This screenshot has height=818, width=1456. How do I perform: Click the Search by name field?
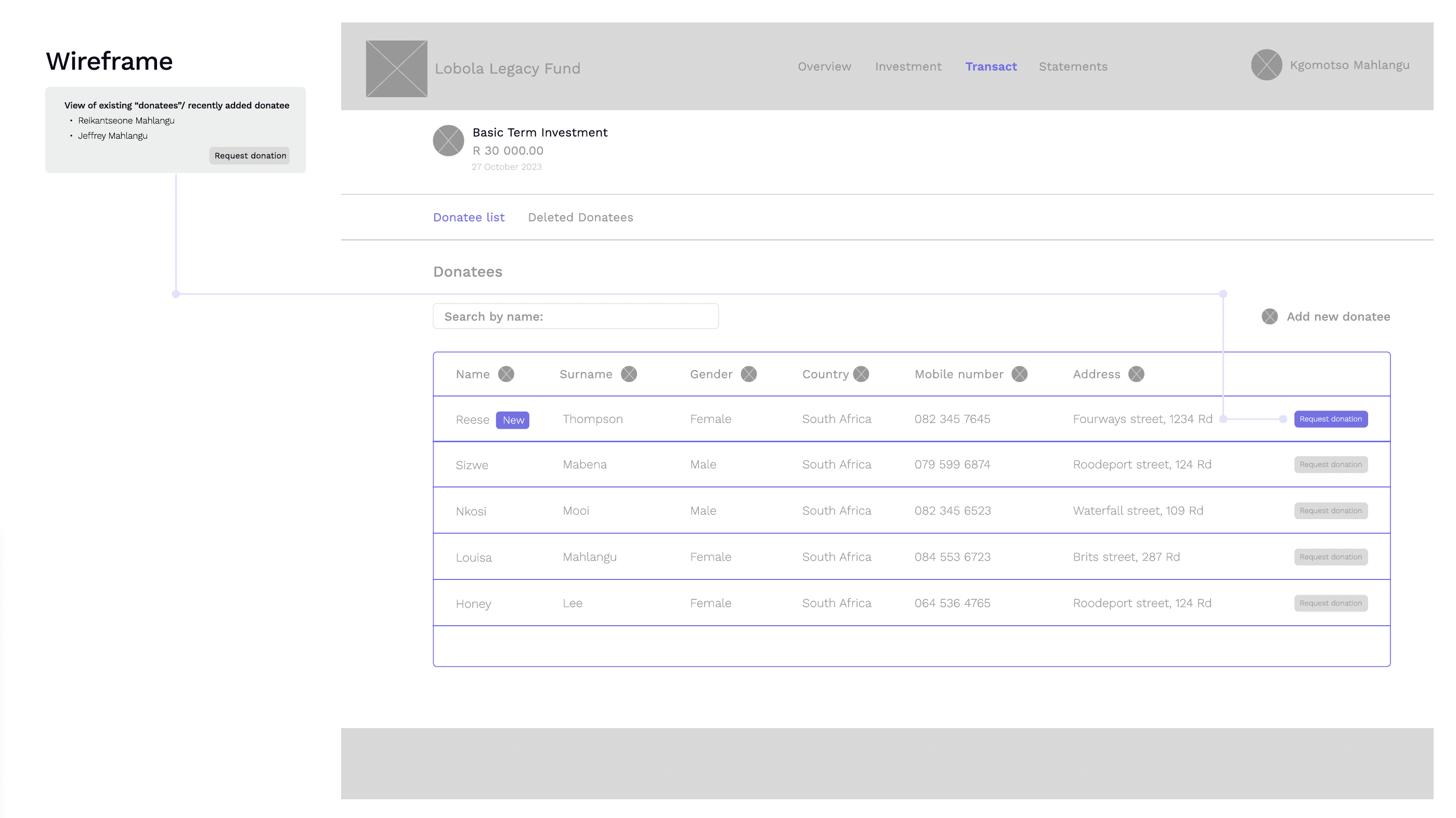pos(576,316)
